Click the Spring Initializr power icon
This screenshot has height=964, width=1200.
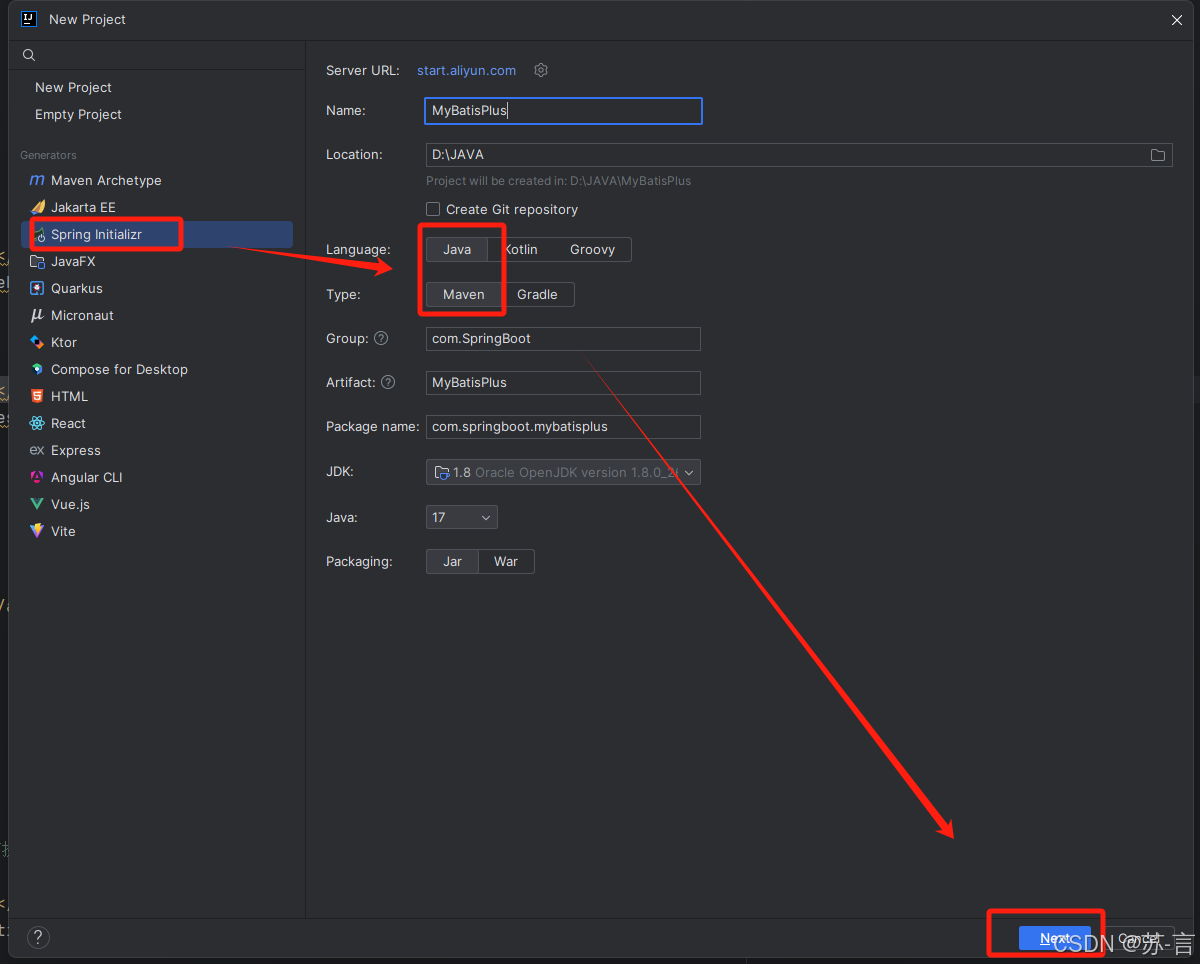point(41,235)
